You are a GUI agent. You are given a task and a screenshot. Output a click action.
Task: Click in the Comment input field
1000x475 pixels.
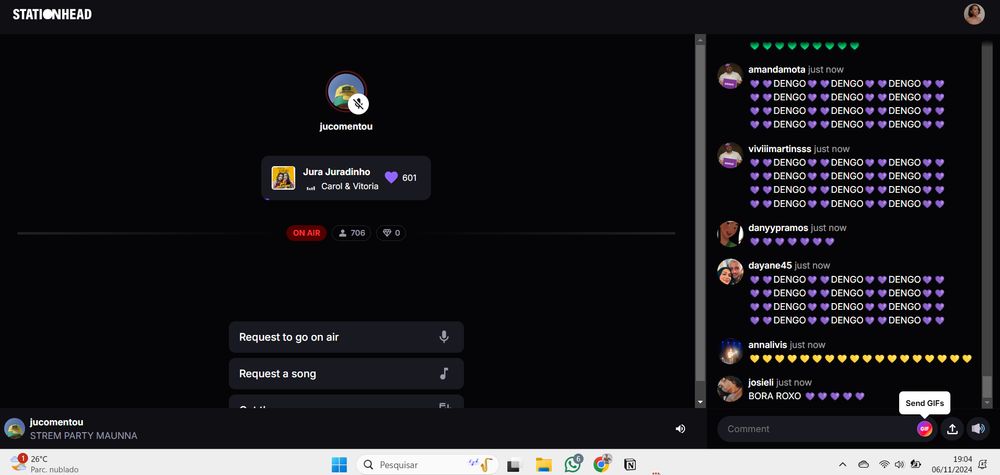[820, 429]
